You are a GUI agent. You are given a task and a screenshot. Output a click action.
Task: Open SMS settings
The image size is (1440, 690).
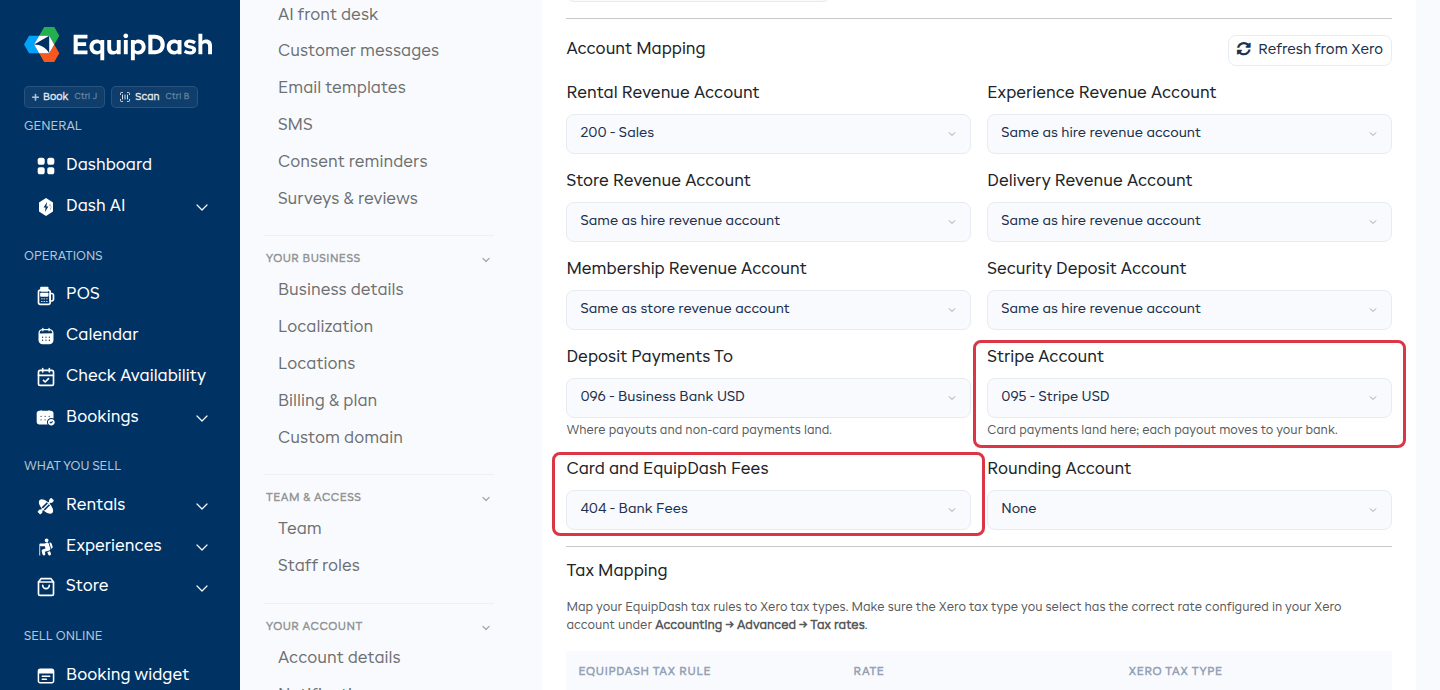pyautogui.click(x=295, y=124)
